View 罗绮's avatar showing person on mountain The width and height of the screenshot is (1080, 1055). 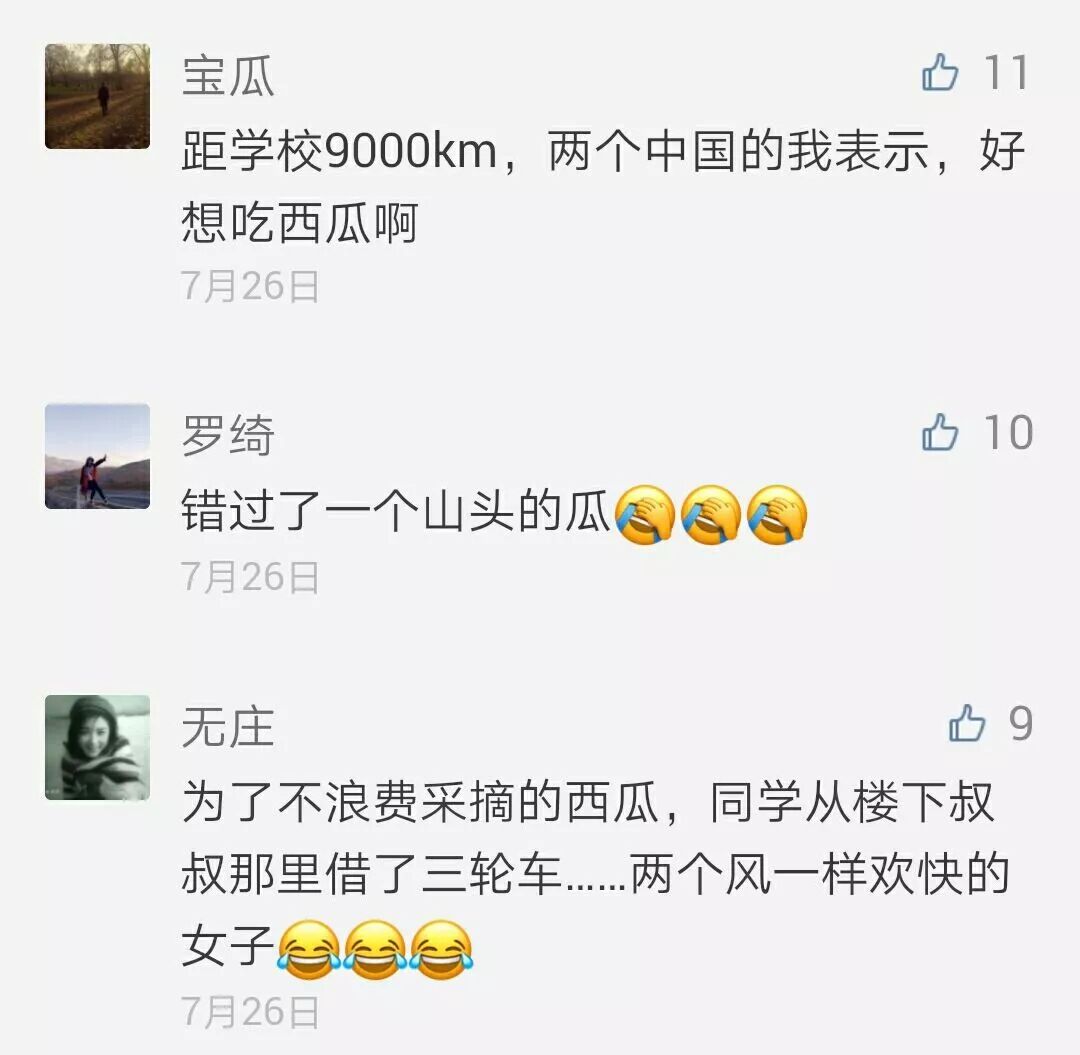(x=97, y=457)
